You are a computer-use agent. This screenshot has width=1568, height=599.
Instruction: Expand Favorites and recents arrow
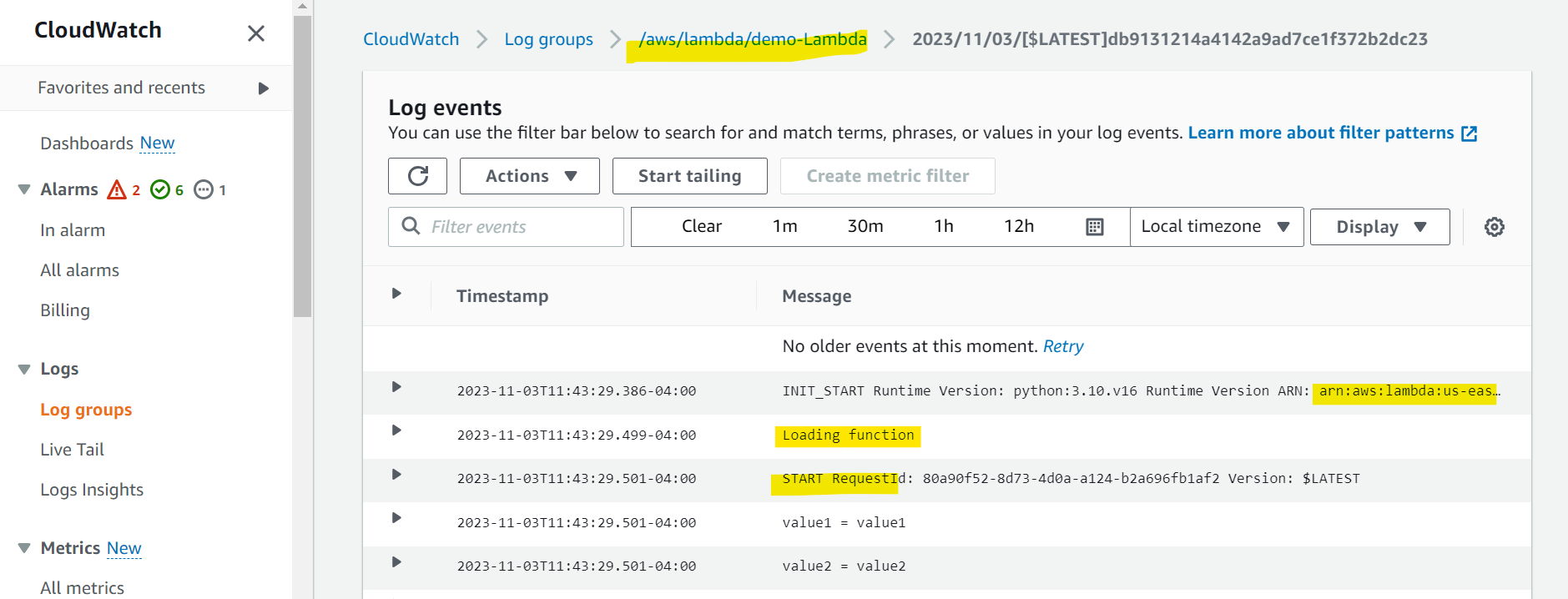coord(264,88)
